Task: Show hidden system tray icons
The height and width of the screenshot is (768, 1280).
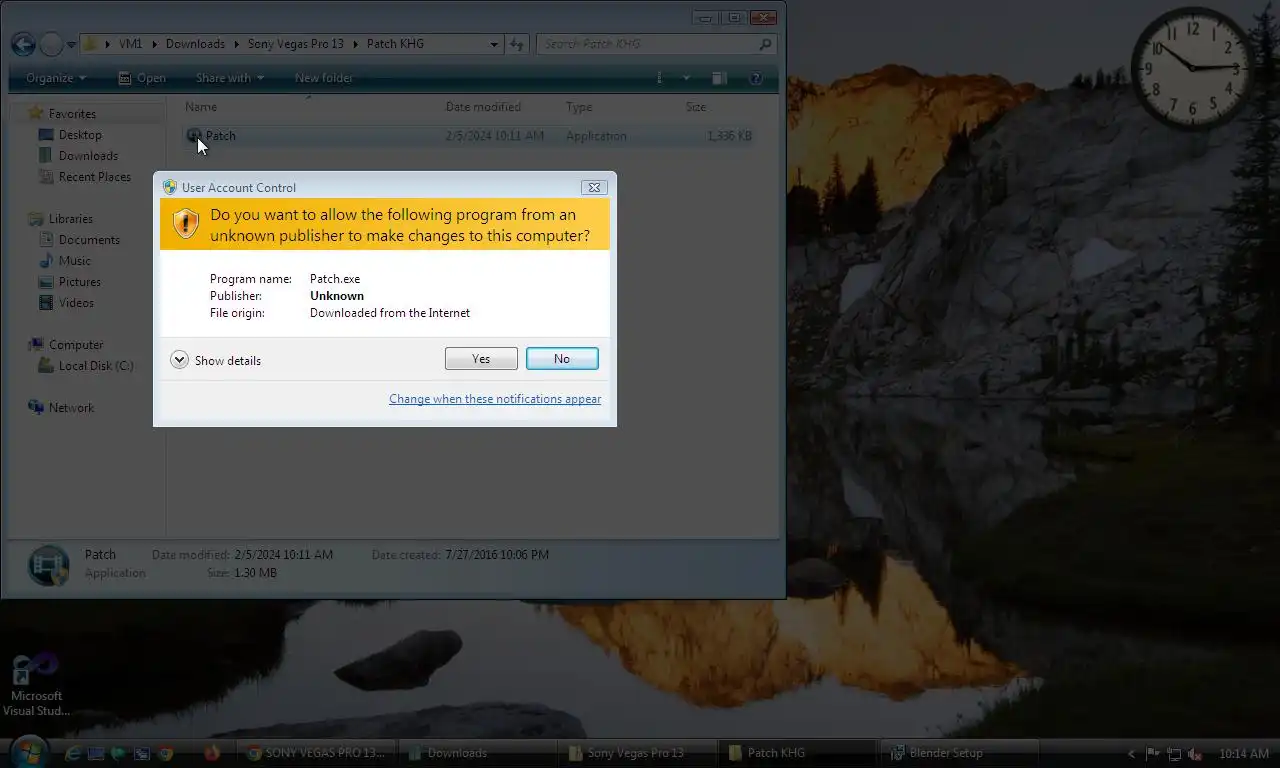Action: pyautogui.click(x=1131, y=754)
